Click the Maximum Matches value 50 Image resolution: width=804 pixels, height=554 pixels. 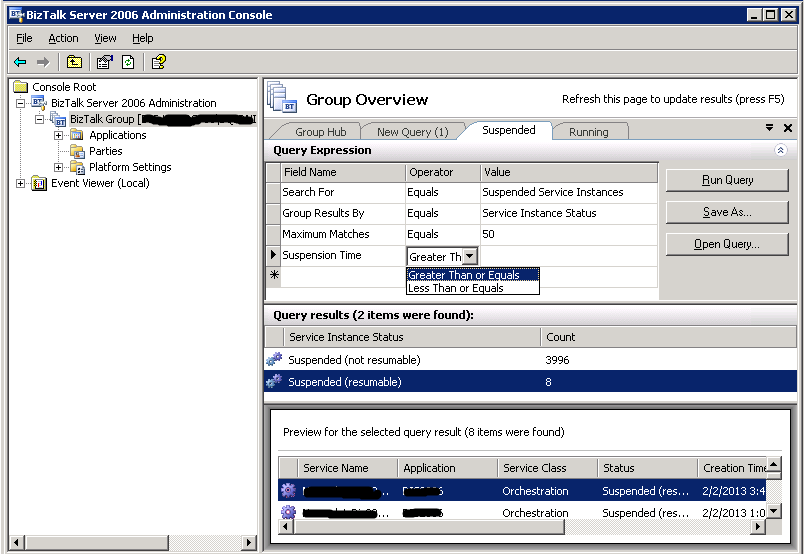coord(568,234)
